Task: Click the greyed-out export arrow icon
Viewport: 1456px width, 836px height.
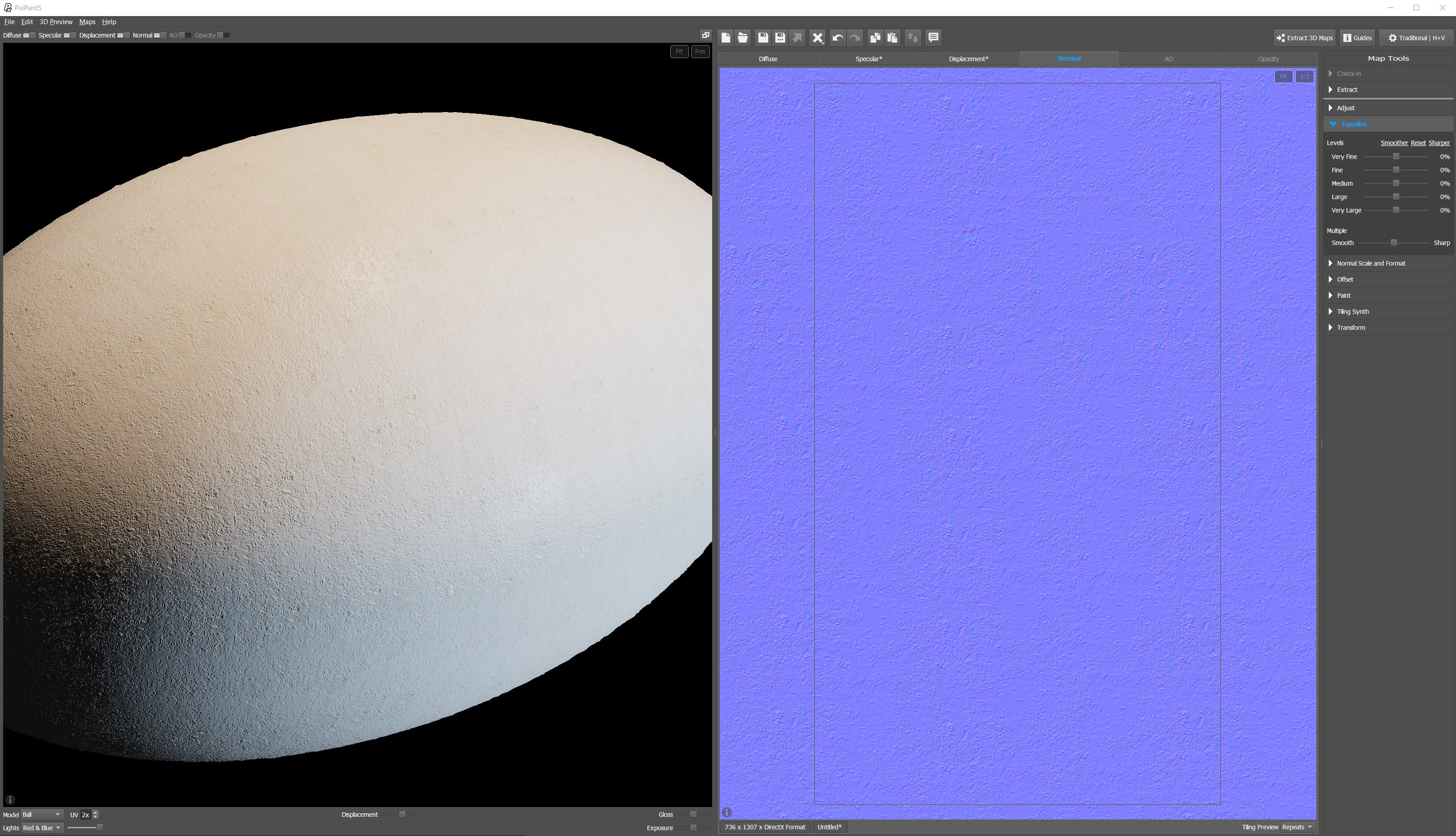Action: pos(797,38)
